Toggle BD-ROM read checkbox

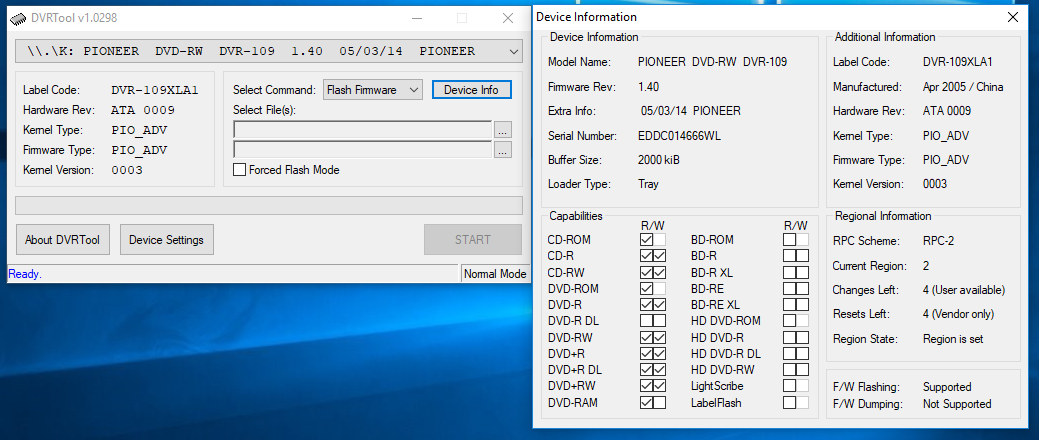(x=789, y=240)
